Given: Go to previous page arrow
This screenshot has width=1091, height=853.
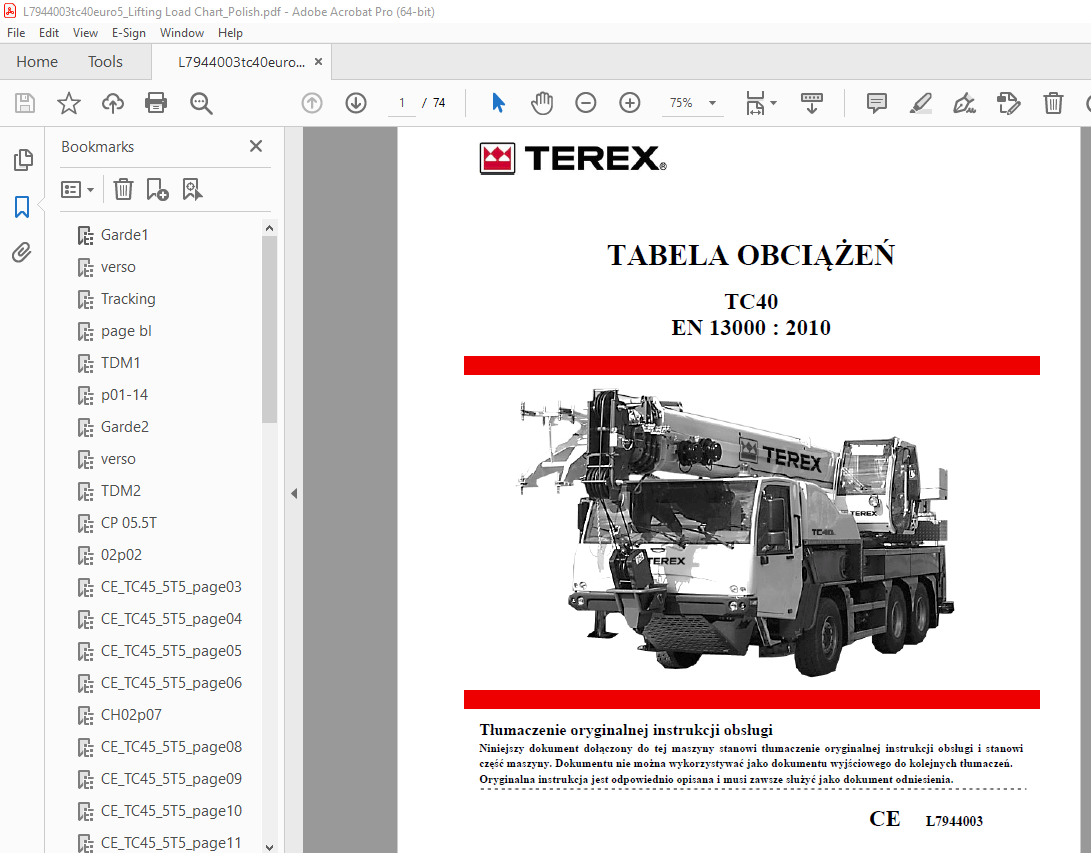Looking at the screenshot, I should (312, 104).
